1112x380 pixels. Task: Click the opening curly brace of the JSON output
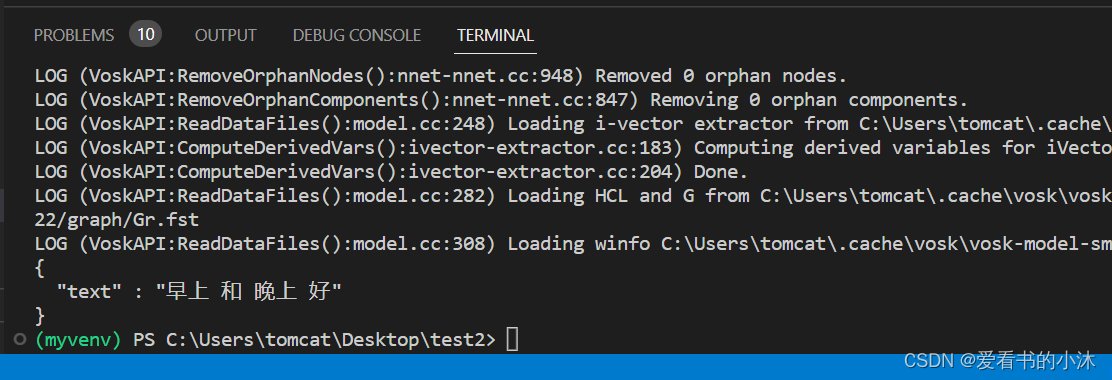[40, 267]
